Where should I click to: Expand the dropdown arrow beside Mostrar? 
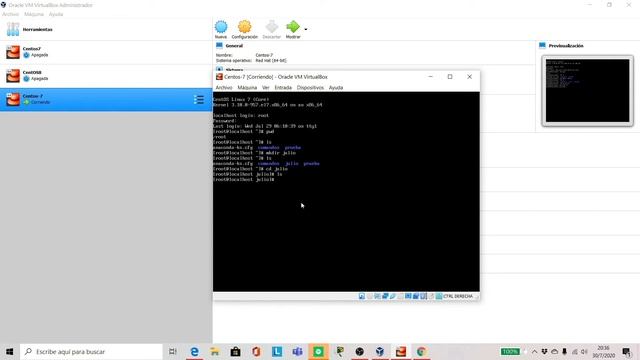pyautogui.click(x=306, y=29)
